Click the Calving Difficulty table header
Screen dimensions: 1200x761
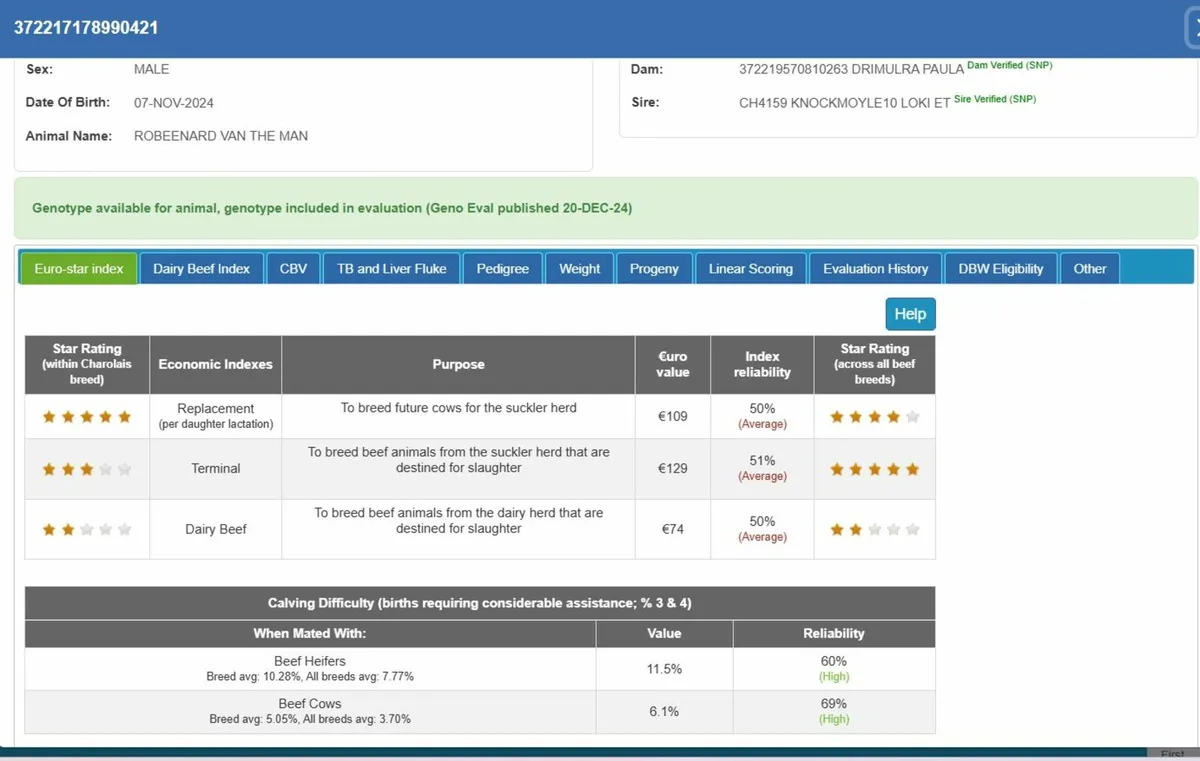pyautogui.click(x=480, y=603)
